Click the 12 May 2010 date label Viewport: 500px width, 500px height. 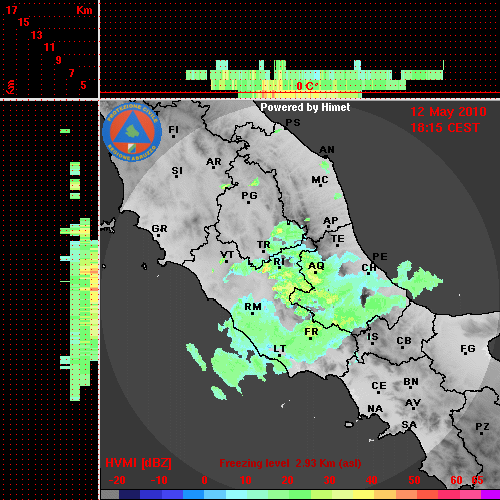click(448, 112)
